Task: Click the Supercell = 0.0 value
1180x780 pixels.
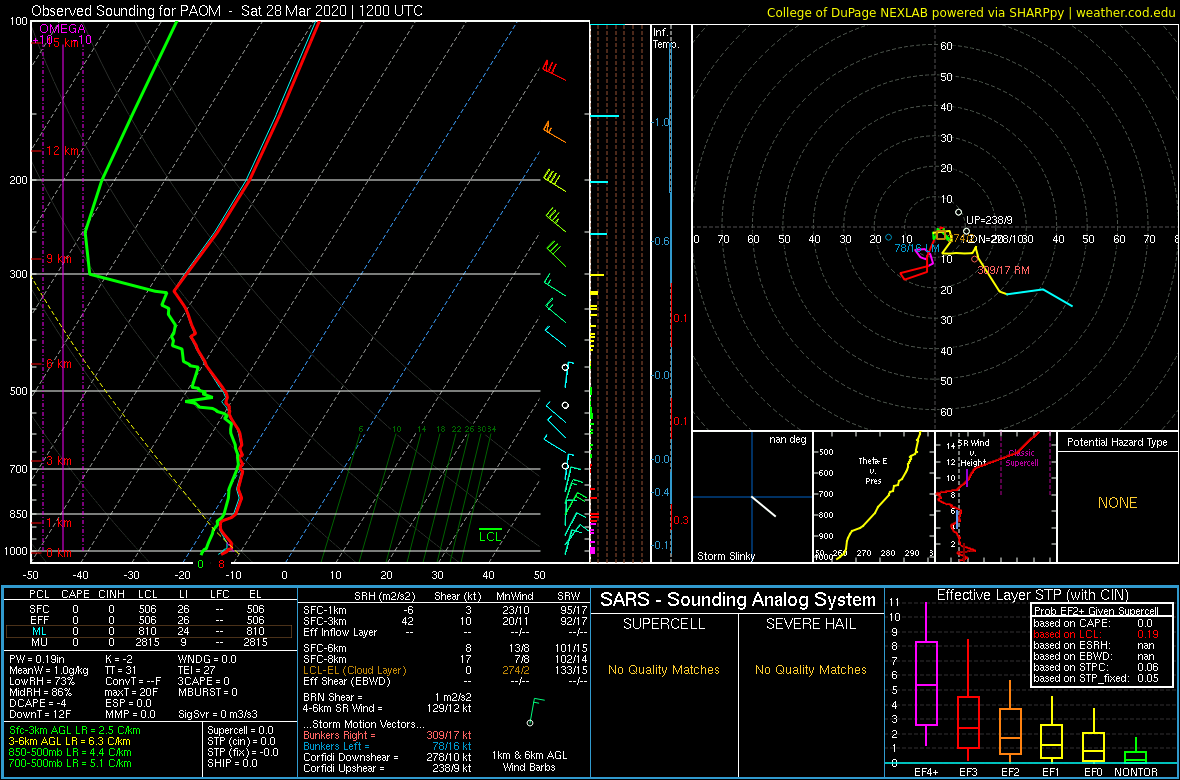Action: [240, 730]
